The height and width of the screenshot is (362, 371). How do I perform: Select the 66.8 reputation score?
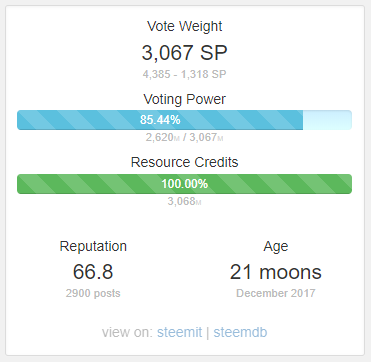[93, 272]
